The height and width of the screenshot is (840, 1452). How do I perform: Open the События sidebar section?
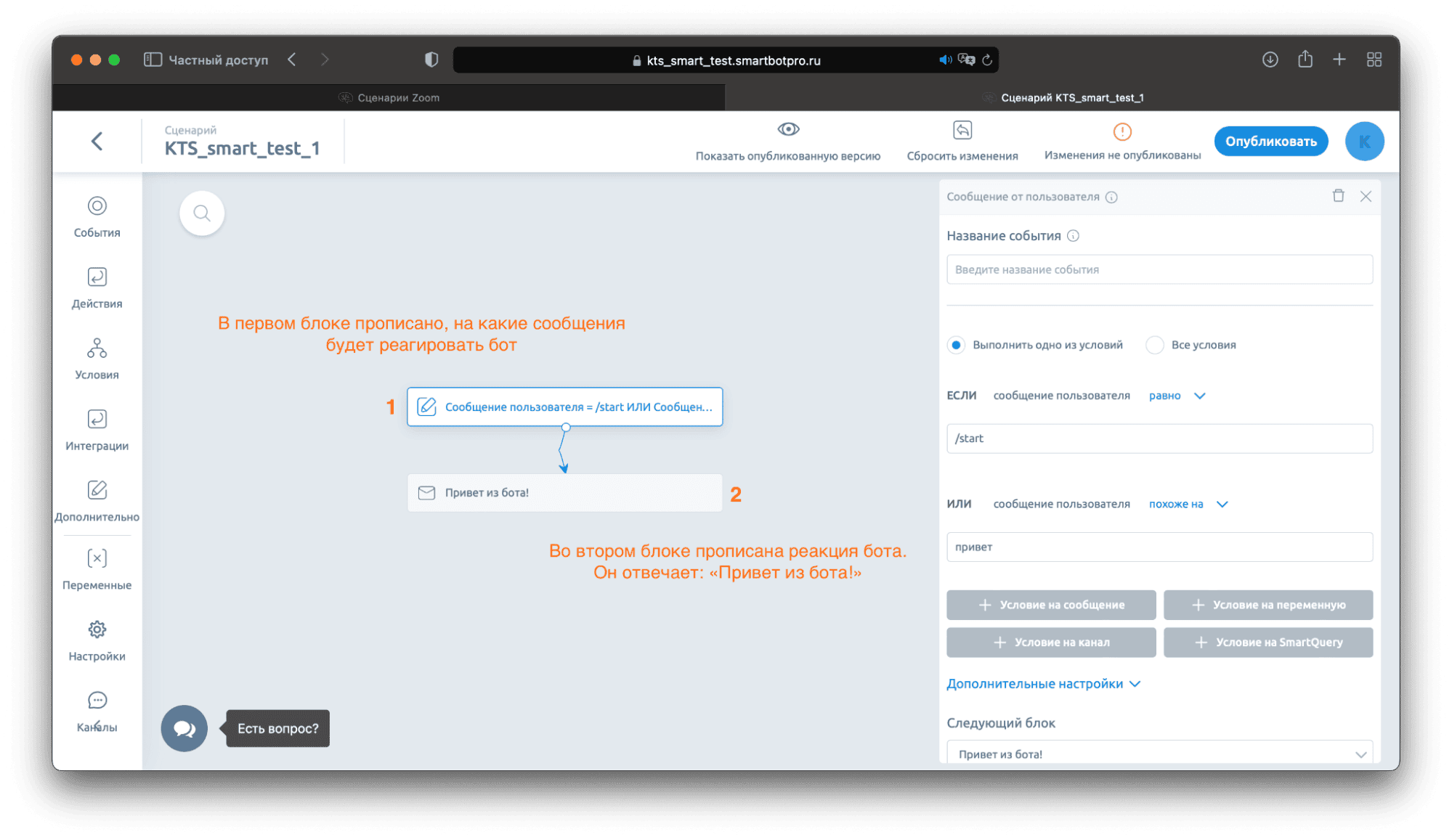pos(97,216)
